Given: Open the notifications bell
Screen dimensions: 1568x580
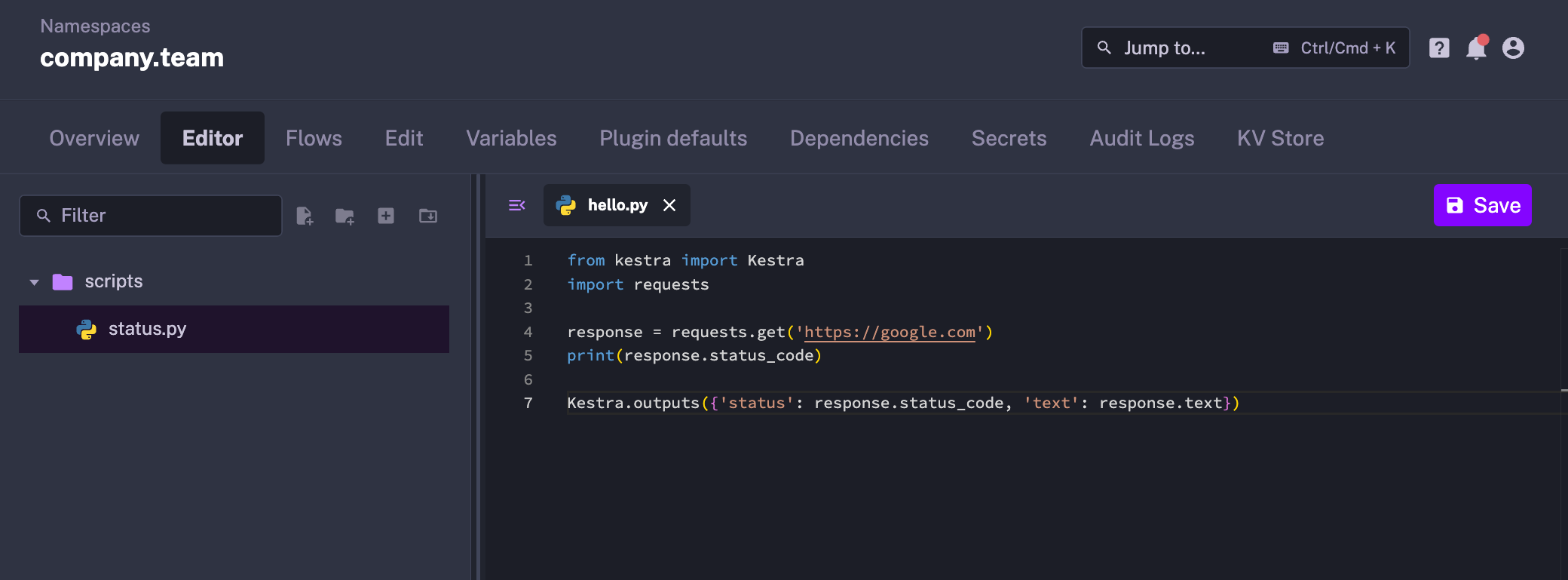Looking at the screenshot, I should 1476,48.
